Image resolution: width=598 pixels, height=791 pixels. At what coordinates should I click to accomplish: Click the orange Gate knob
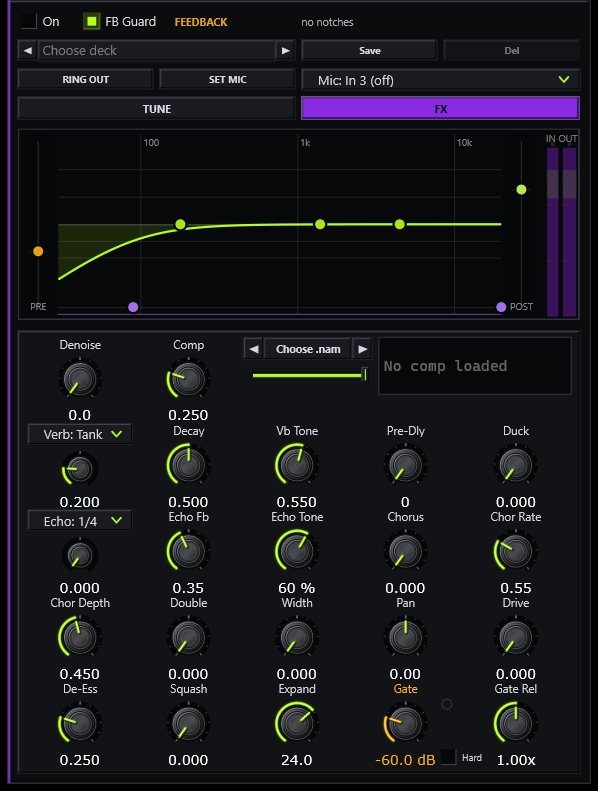pos(405,723)
